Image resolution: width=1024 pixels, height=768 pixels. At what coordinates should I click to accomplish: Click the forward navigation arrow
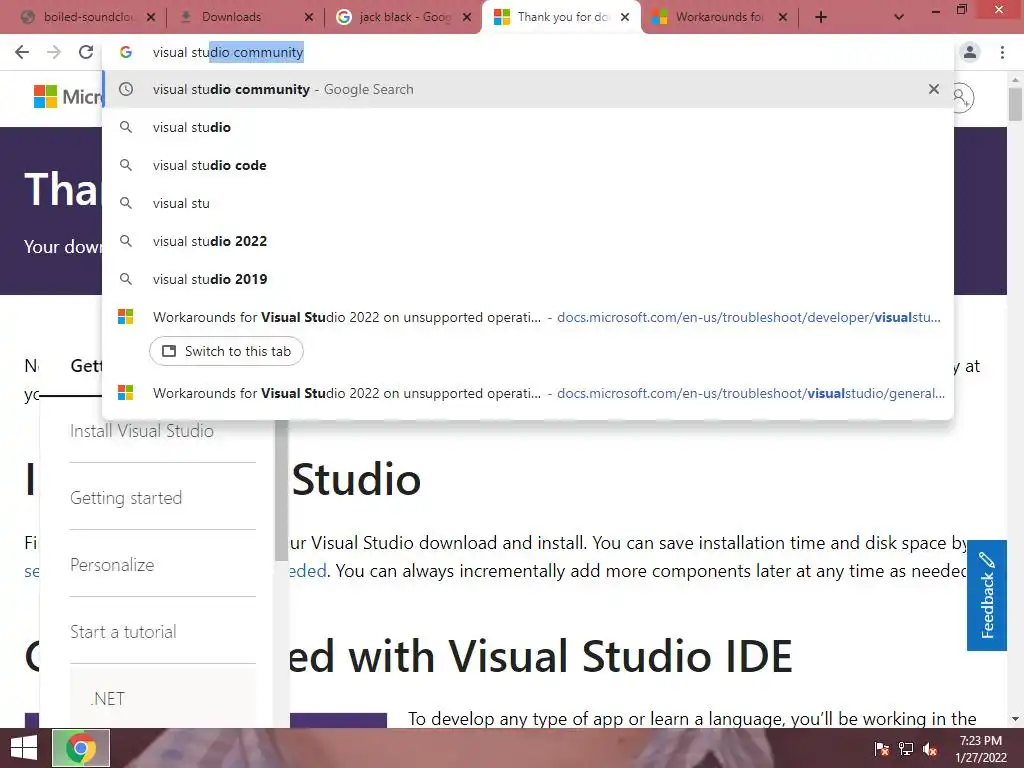coord(54,52)
